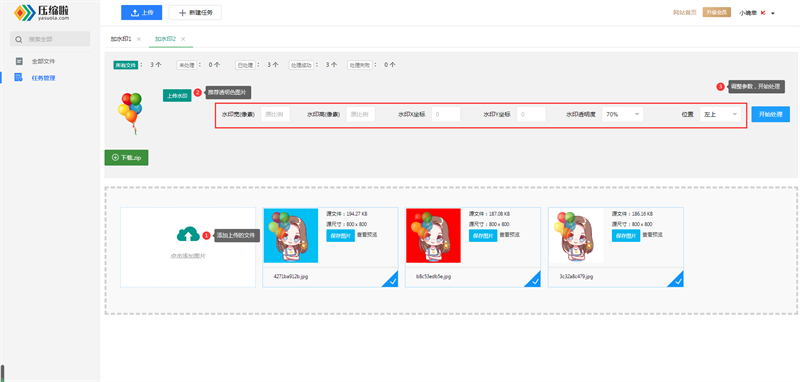This screenshot has width=800, height=382.
Task: Open 全部文件 in the sidebar
Action: [x=43, y=61]
